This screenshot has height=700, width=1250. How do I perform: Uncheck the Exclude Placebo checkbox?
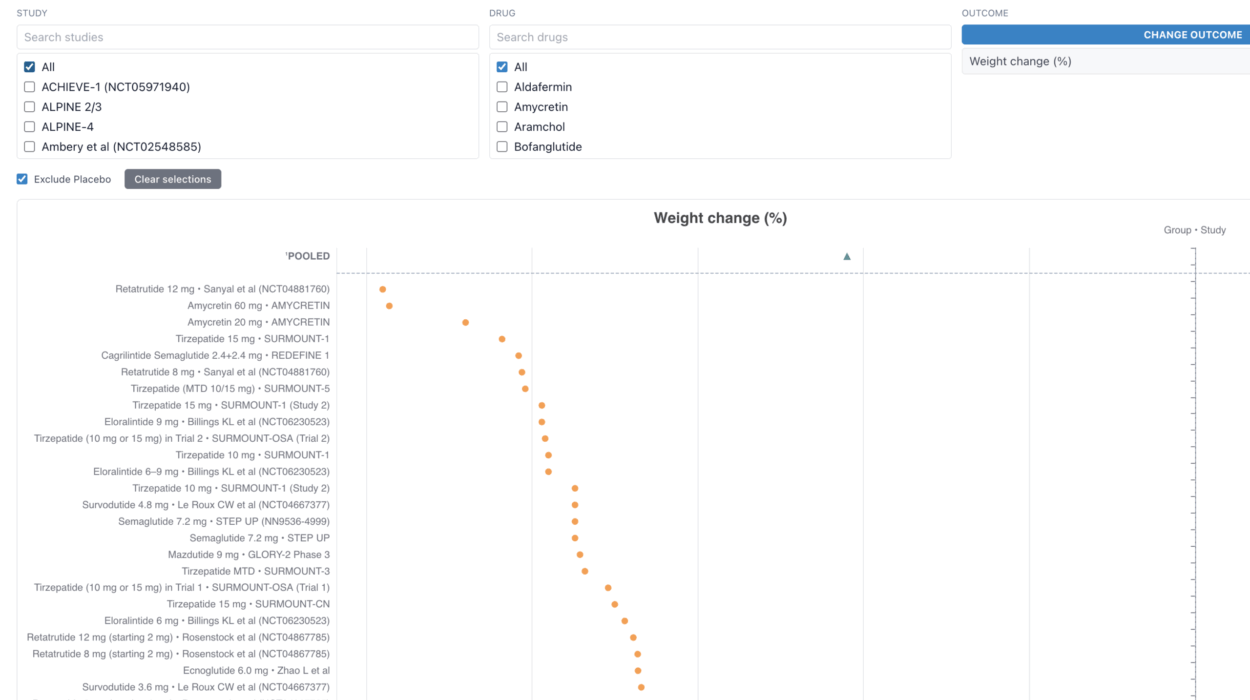pyautogui.click(x=23, y=179)
